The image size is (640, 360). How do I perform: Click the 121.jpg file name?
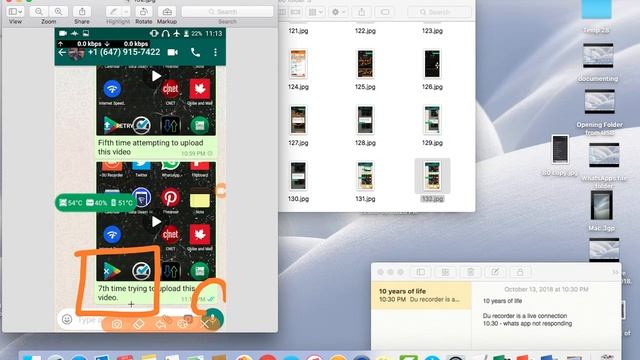(x=298, y=31)
